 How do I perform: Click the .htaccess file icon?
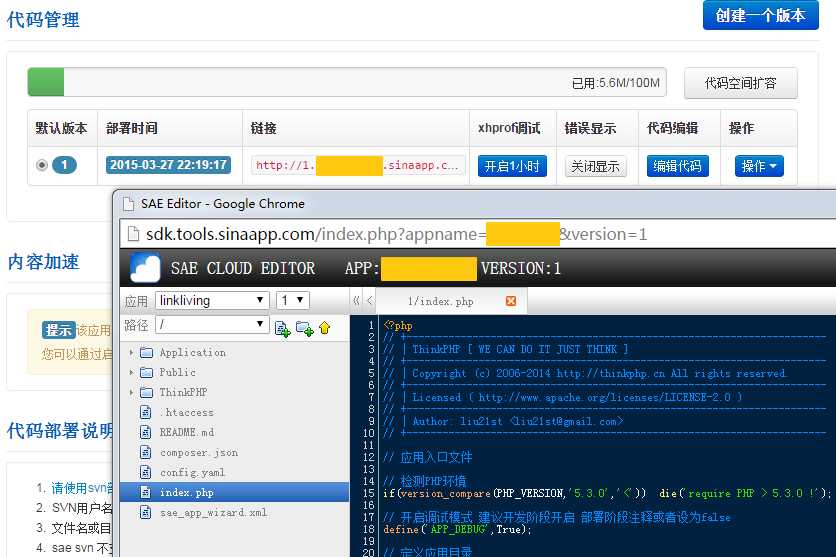(146, 412)
